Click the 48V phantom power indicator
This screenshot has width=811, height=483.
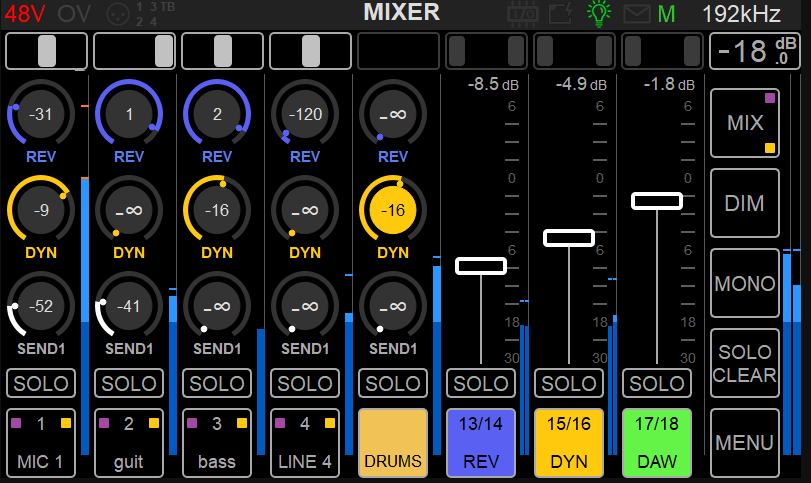tap(24, 14)
